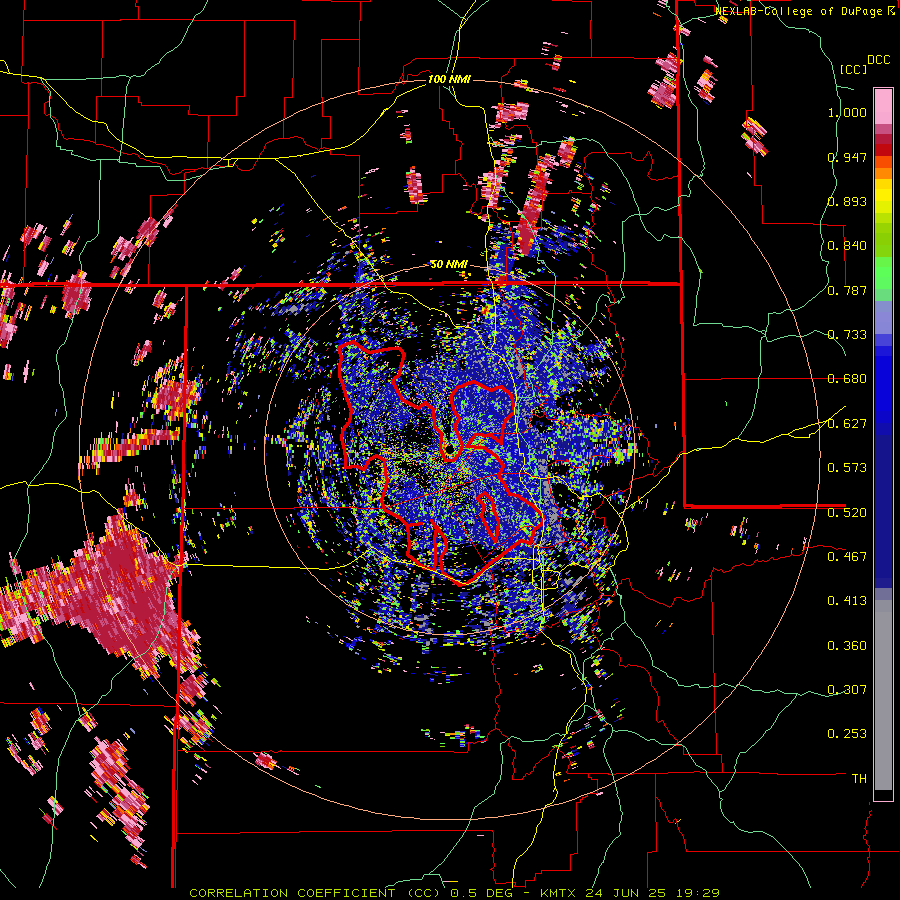Select the 1.000 scale value

click(x=847, y=112)
